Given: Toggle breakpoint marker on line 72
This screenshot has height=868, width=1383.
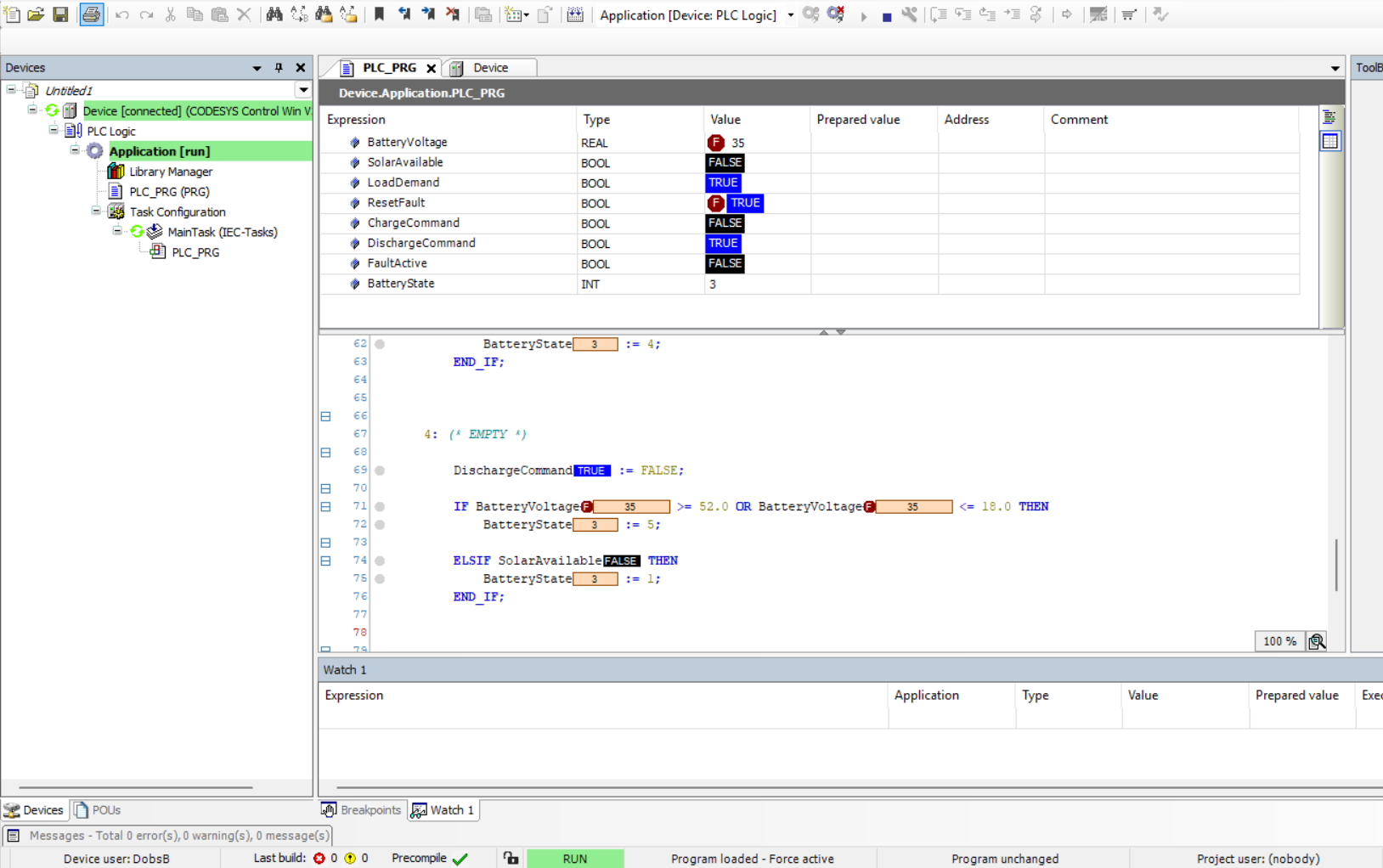Looking at the screenshot, I should [380, 525].
